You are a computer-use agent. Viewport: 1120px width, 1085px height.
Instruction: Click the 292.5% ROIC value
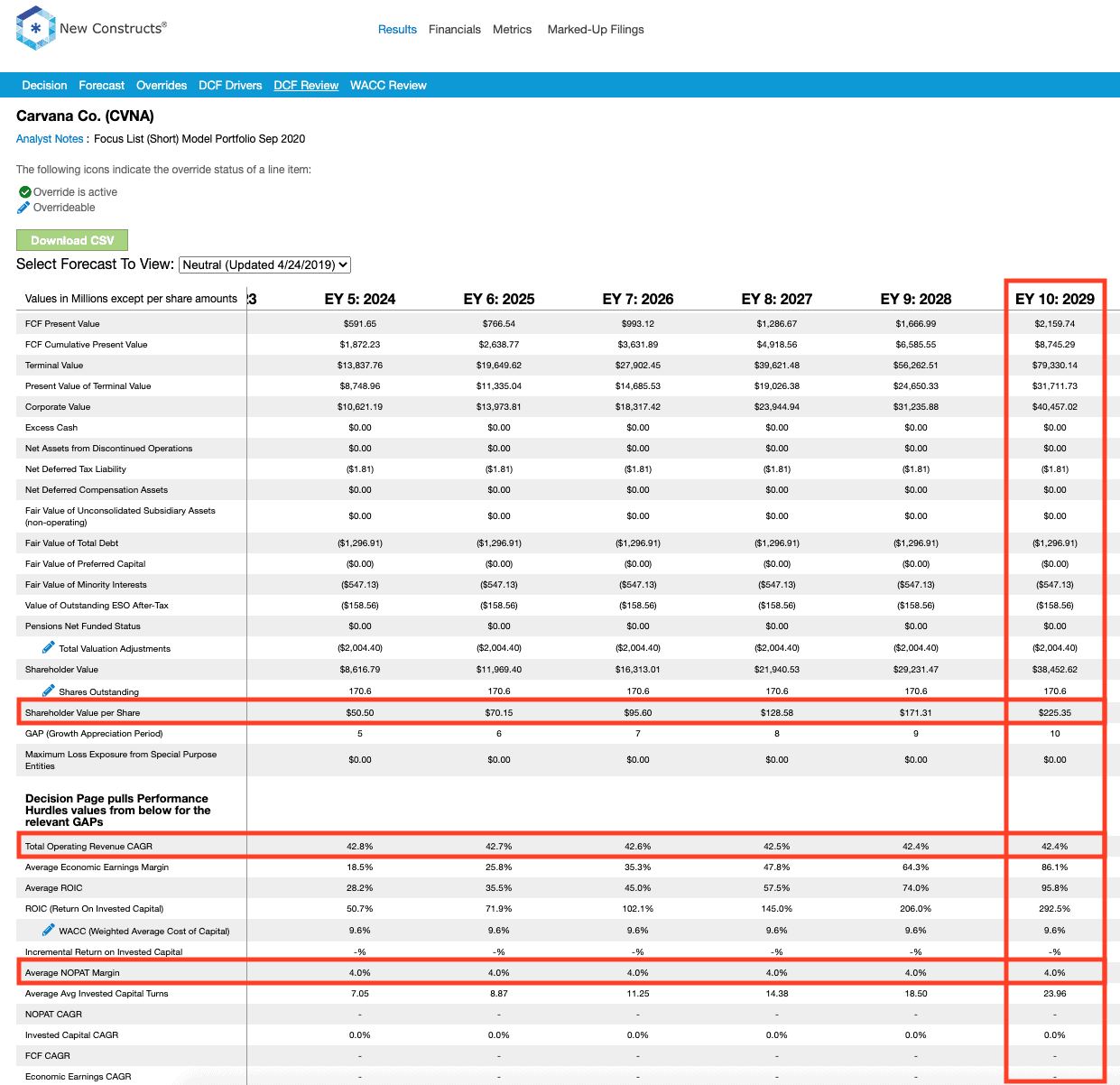click(x=1055, y=909)
